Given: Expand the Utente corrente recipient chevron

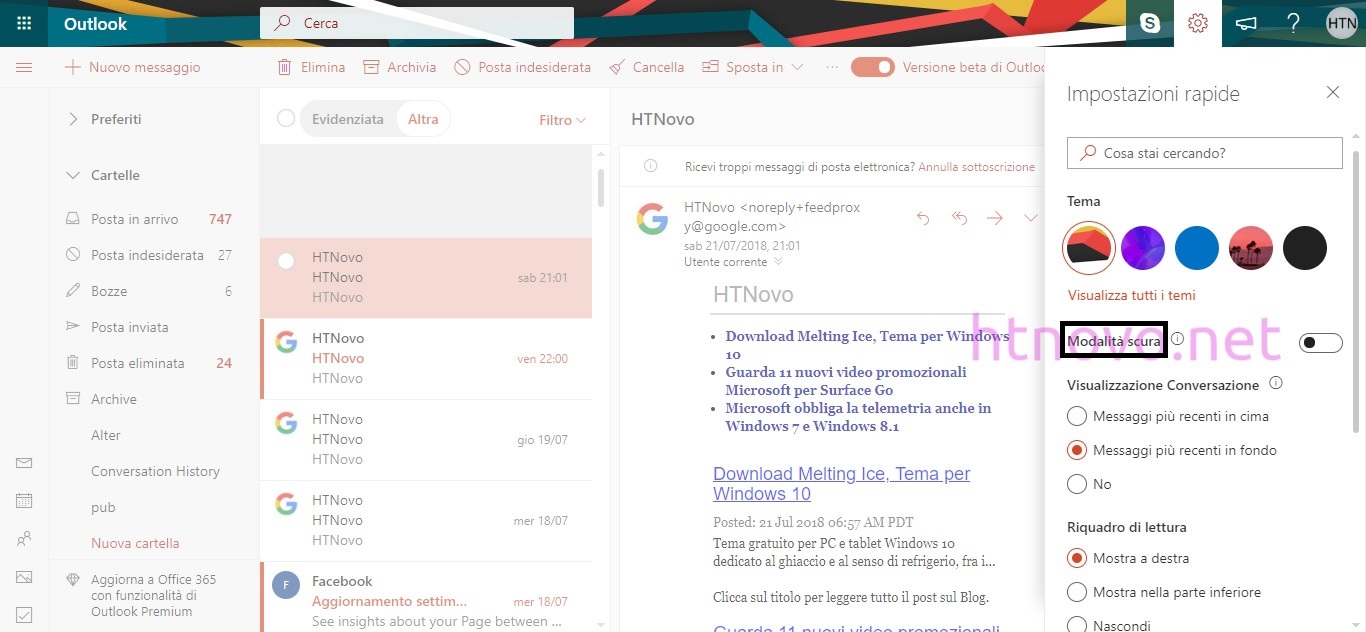Looking at the screenshot, I should (x=778, y=262).
